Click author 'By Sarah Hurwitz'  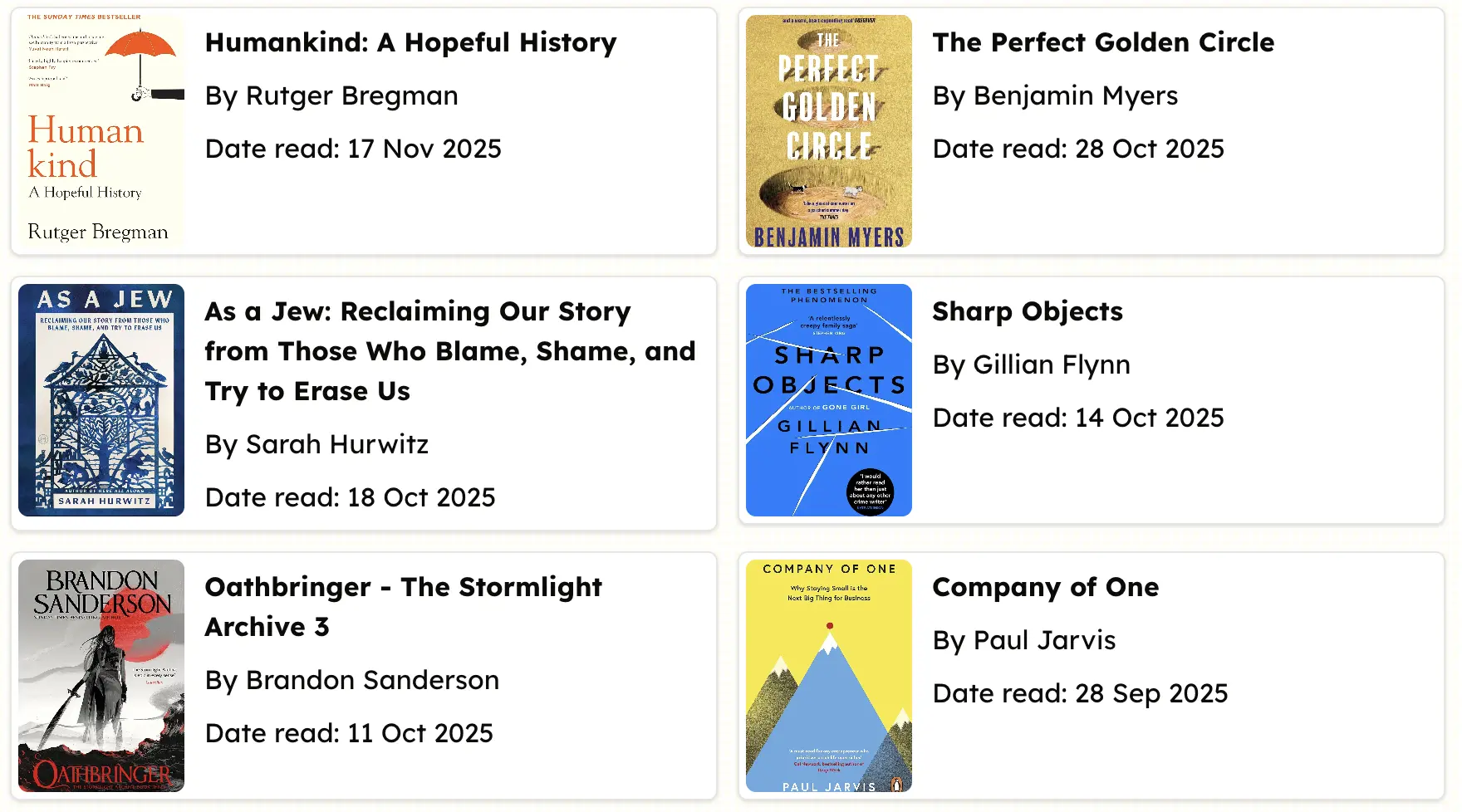click(316, 444)
